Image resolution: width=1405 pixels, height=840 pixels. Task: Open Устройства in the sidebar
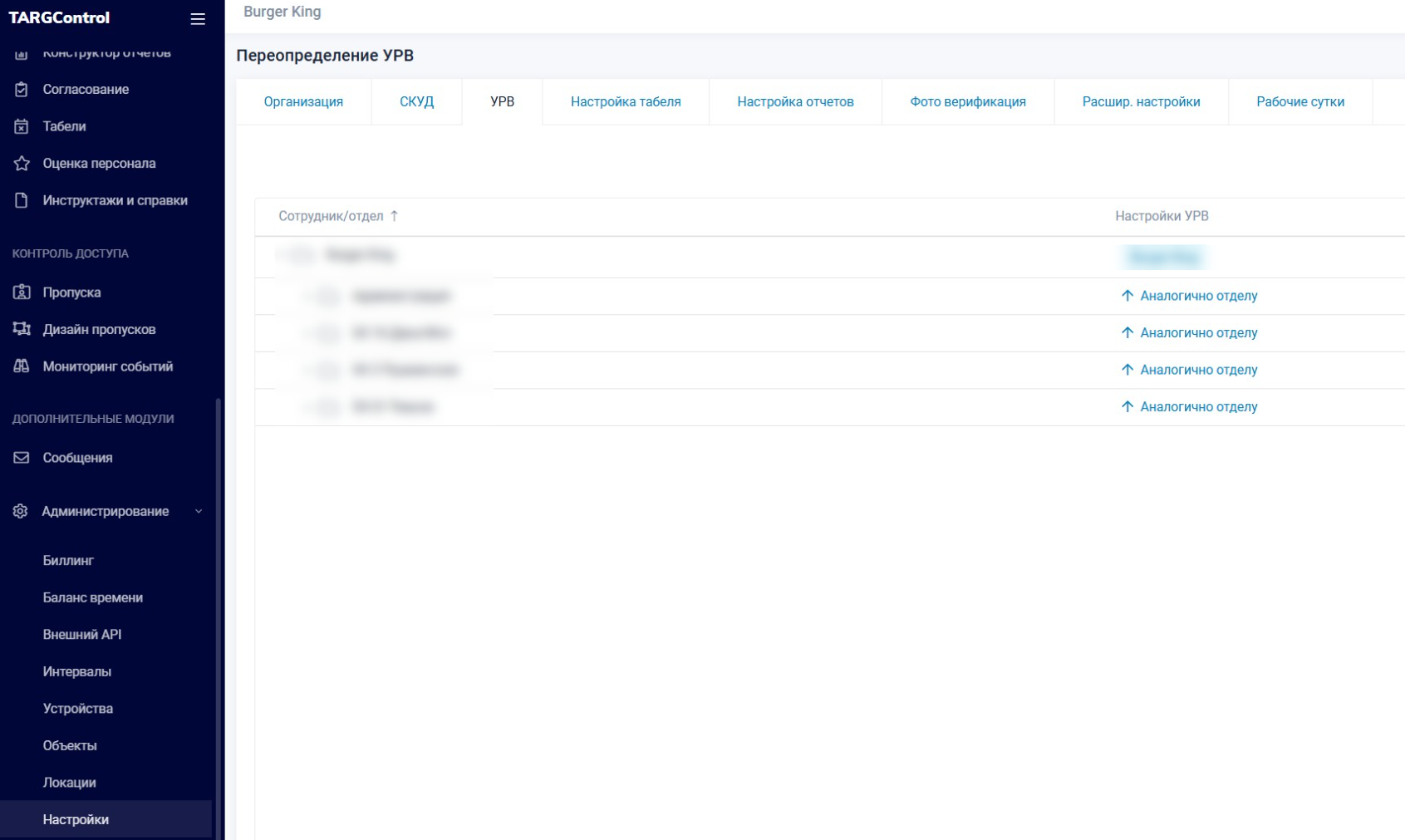(x=78, y=709)
